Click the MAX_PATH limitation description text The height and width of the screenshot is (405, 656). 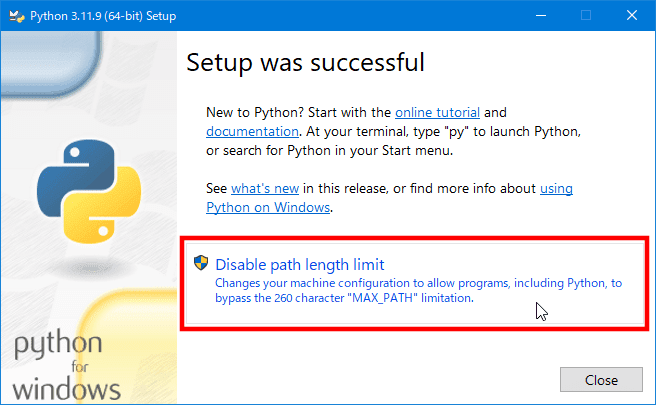[418, 290]
